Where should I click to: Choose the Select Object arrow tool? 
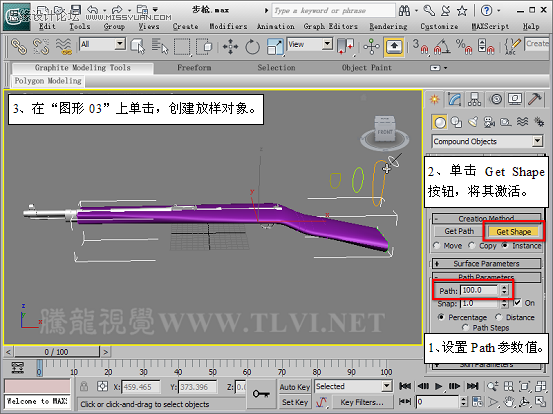point(138,46)
